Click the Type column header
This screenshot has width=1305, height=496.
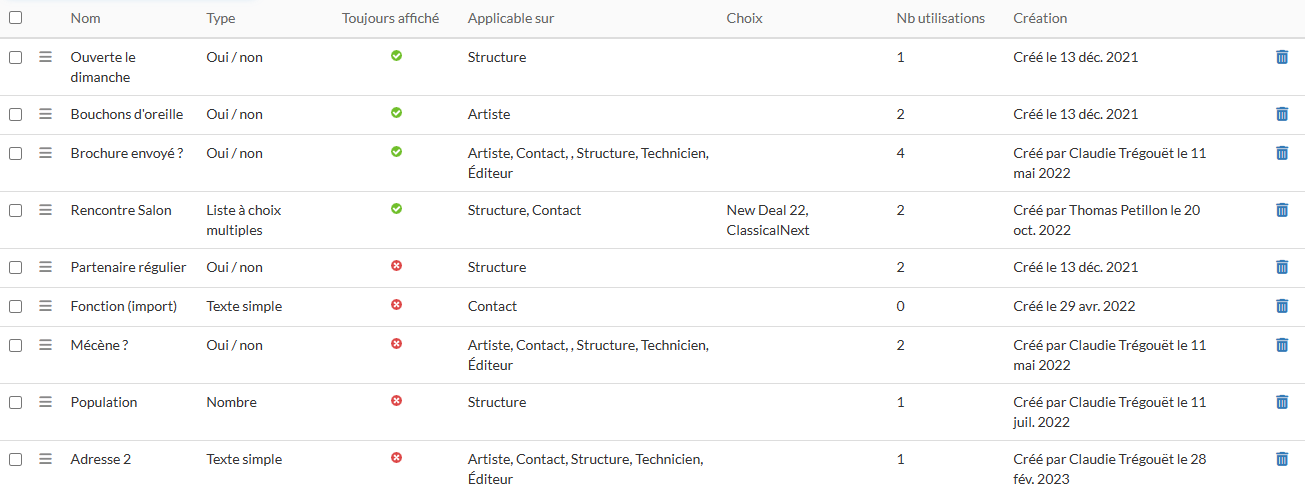221,18
